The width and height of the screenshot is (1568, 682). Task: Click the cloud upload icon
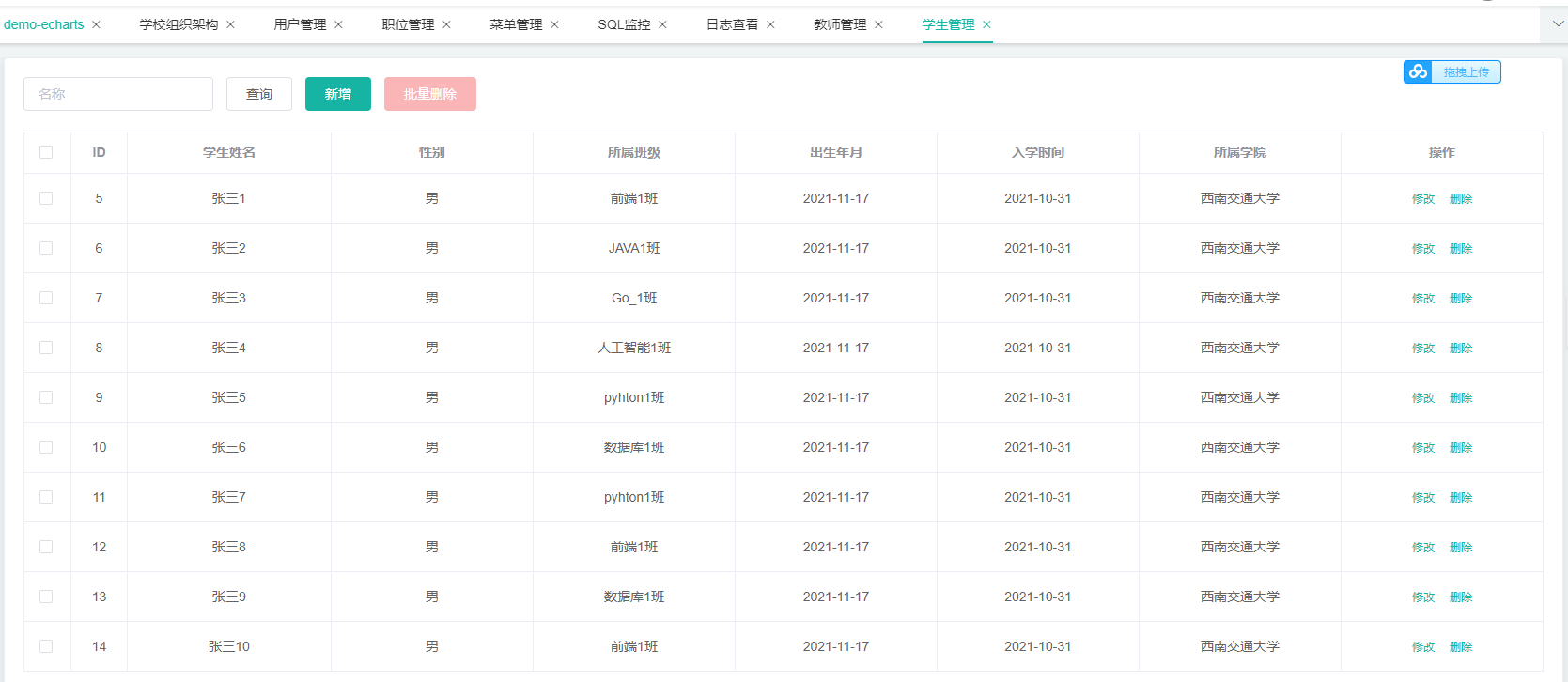[1418, 71]
